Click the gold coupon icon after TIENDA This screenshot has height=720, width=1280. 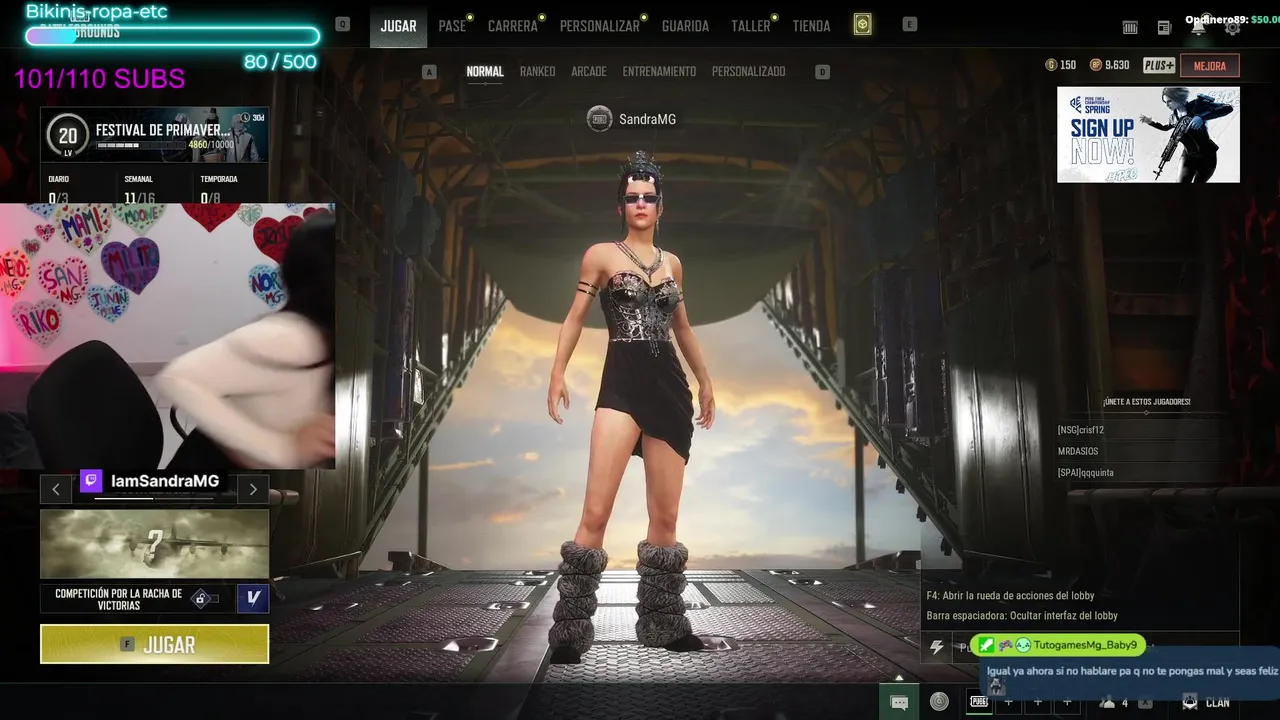[862, 25]
